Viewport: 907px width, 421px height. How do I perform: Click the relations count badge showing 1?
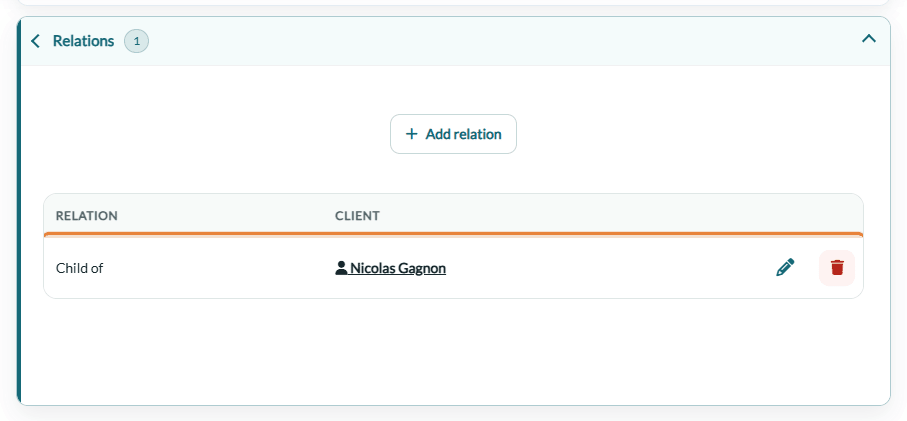137,41
